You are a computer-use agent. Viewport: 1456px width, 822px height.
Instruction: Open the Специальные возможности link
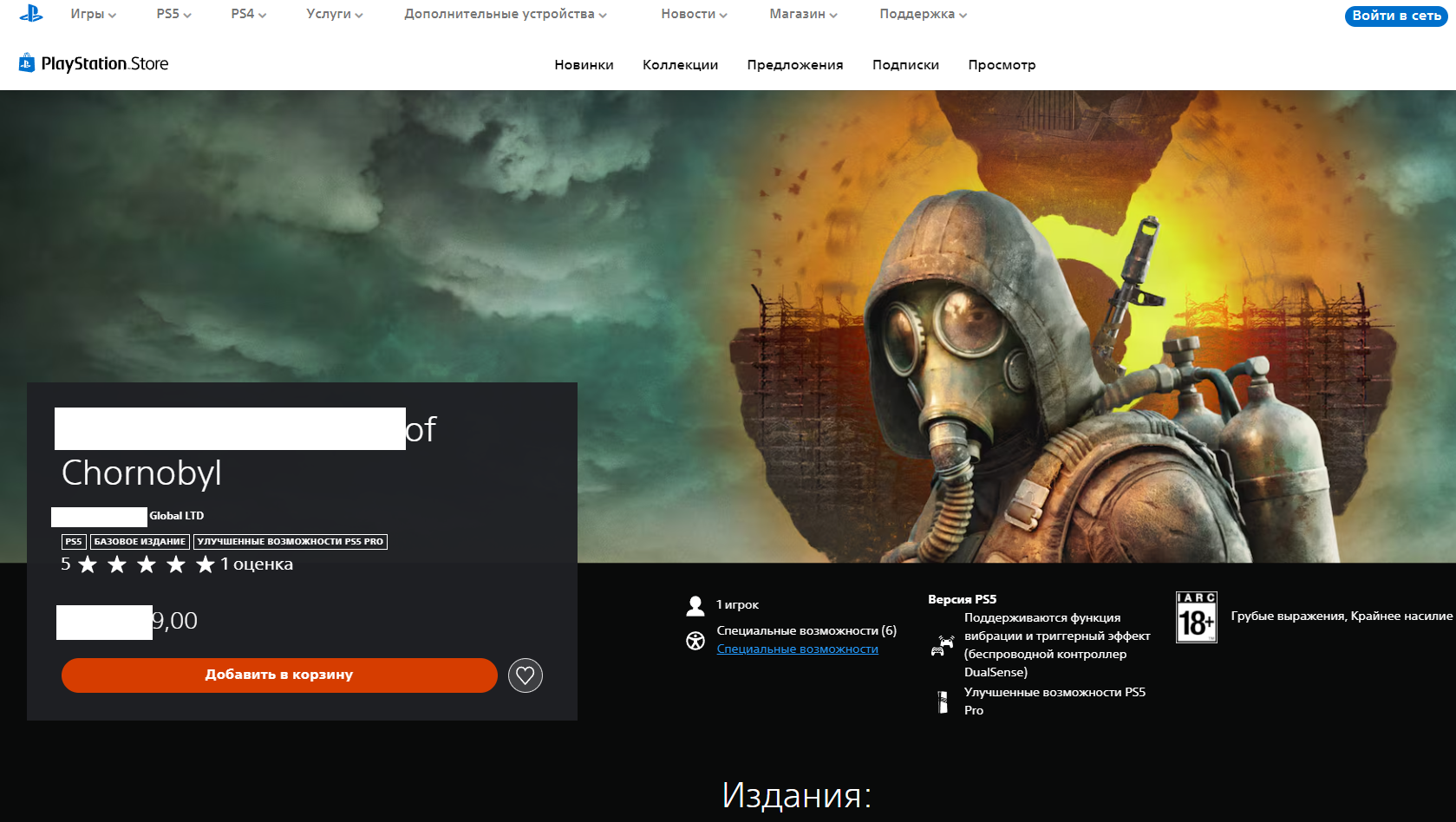798,649
